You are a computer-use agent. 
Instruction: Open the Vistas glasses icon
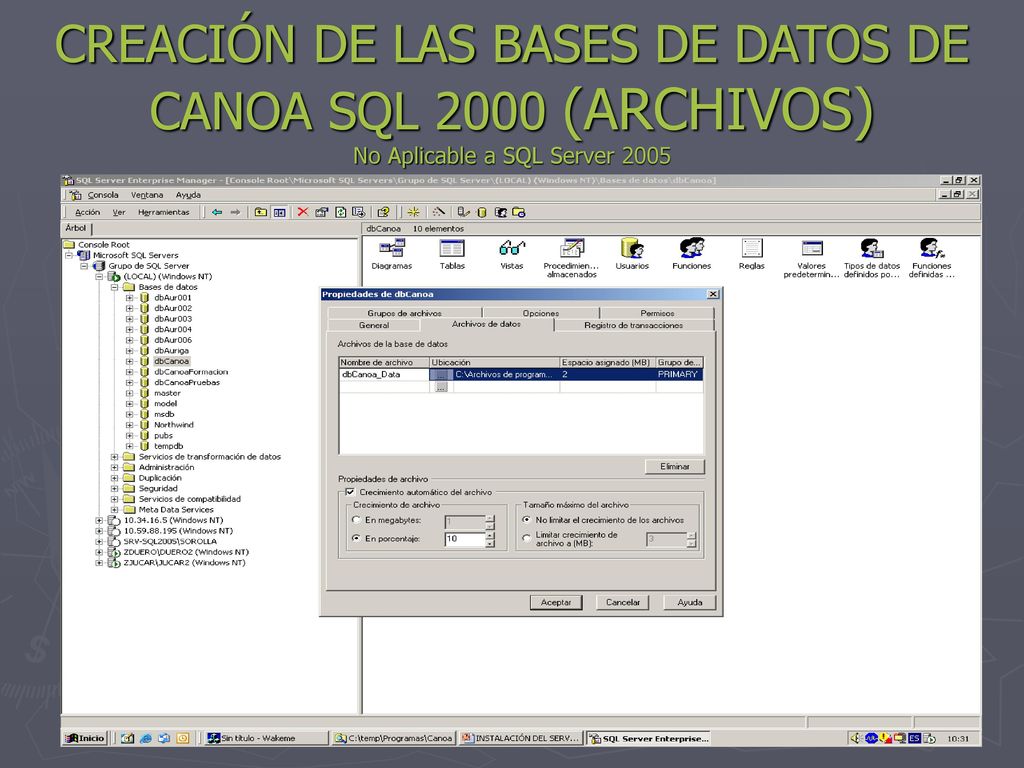point(512,254)
